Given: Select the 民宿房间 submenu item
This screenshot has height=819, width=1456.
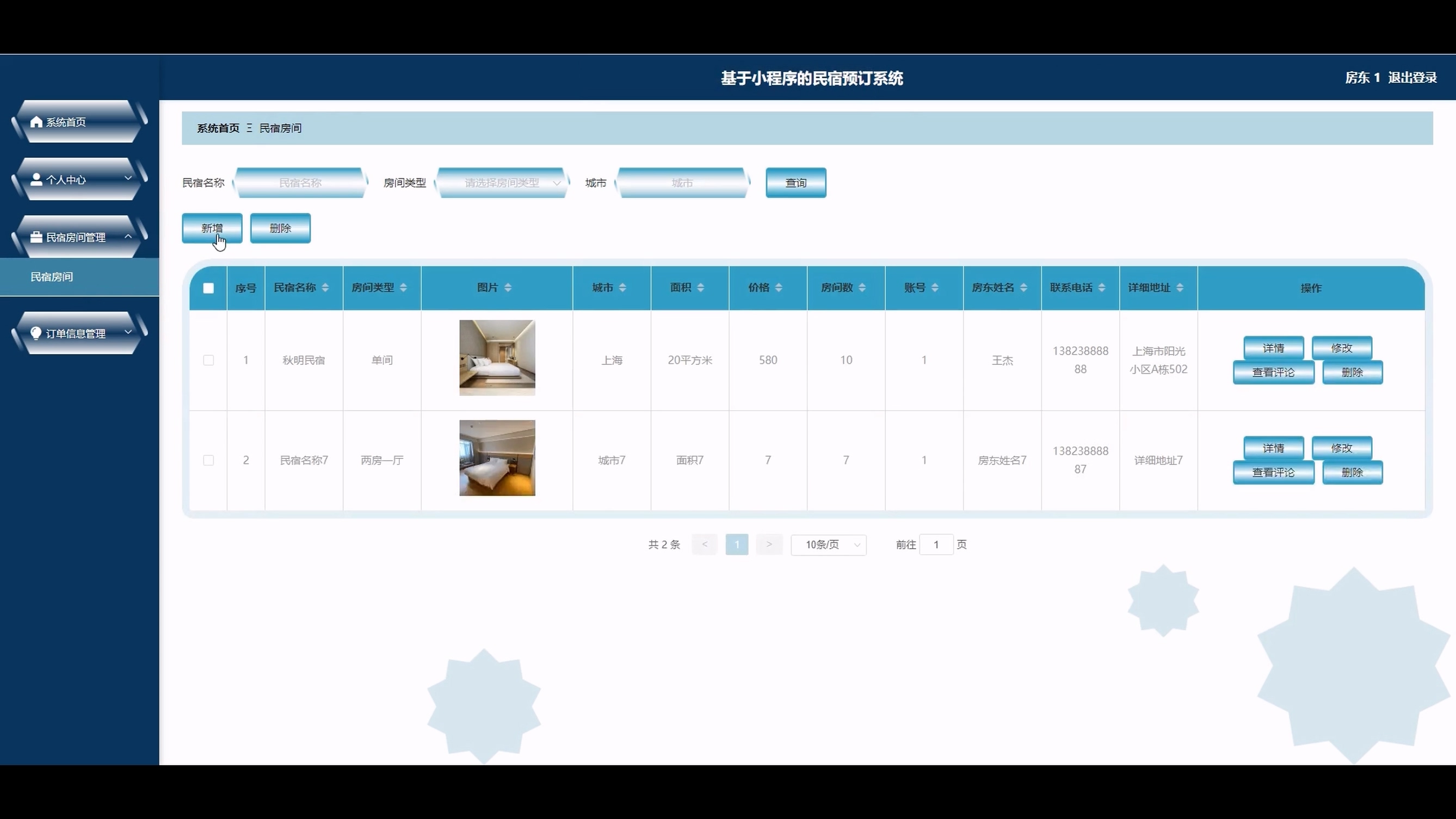Looking at the screenshot, I should 52,277.
